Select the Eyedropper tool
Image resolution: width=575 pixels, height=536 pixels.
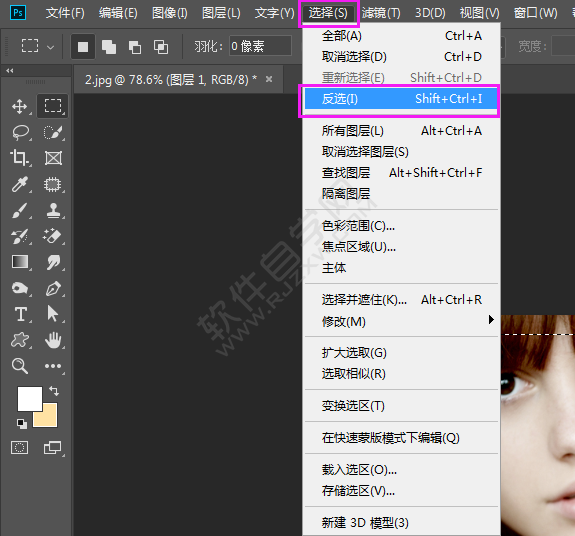pos(19,184)
